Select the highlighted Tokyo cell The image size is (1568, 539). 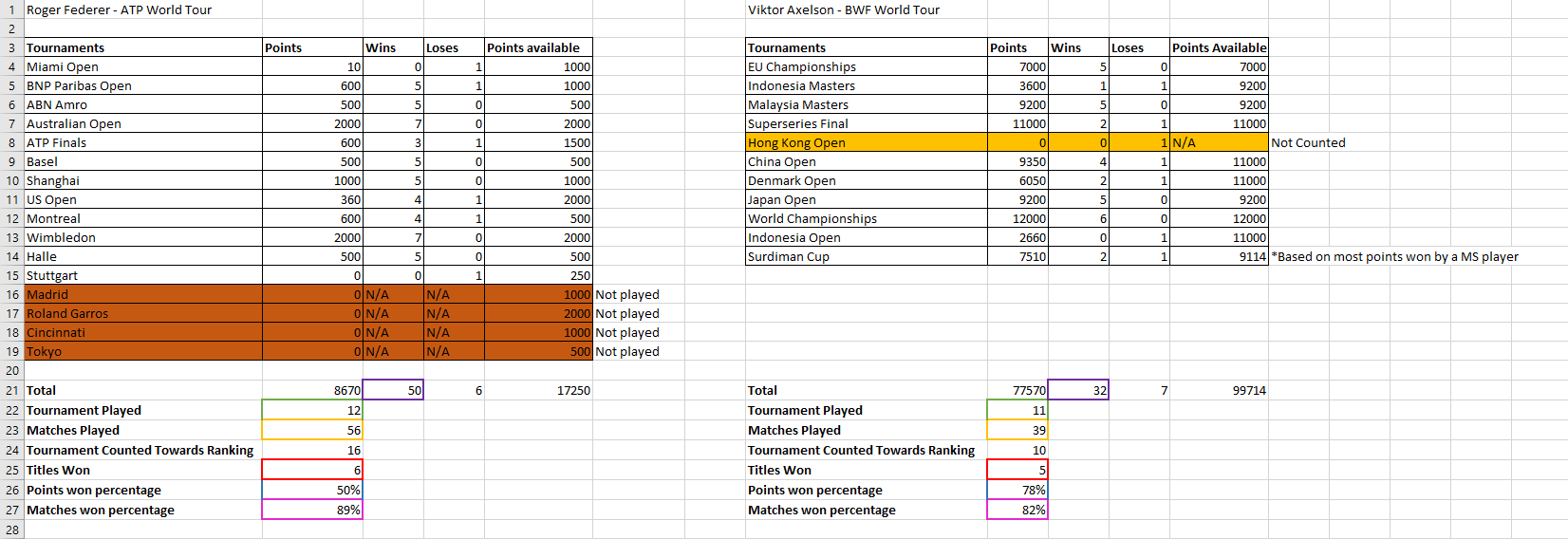[x=143, y=351]
